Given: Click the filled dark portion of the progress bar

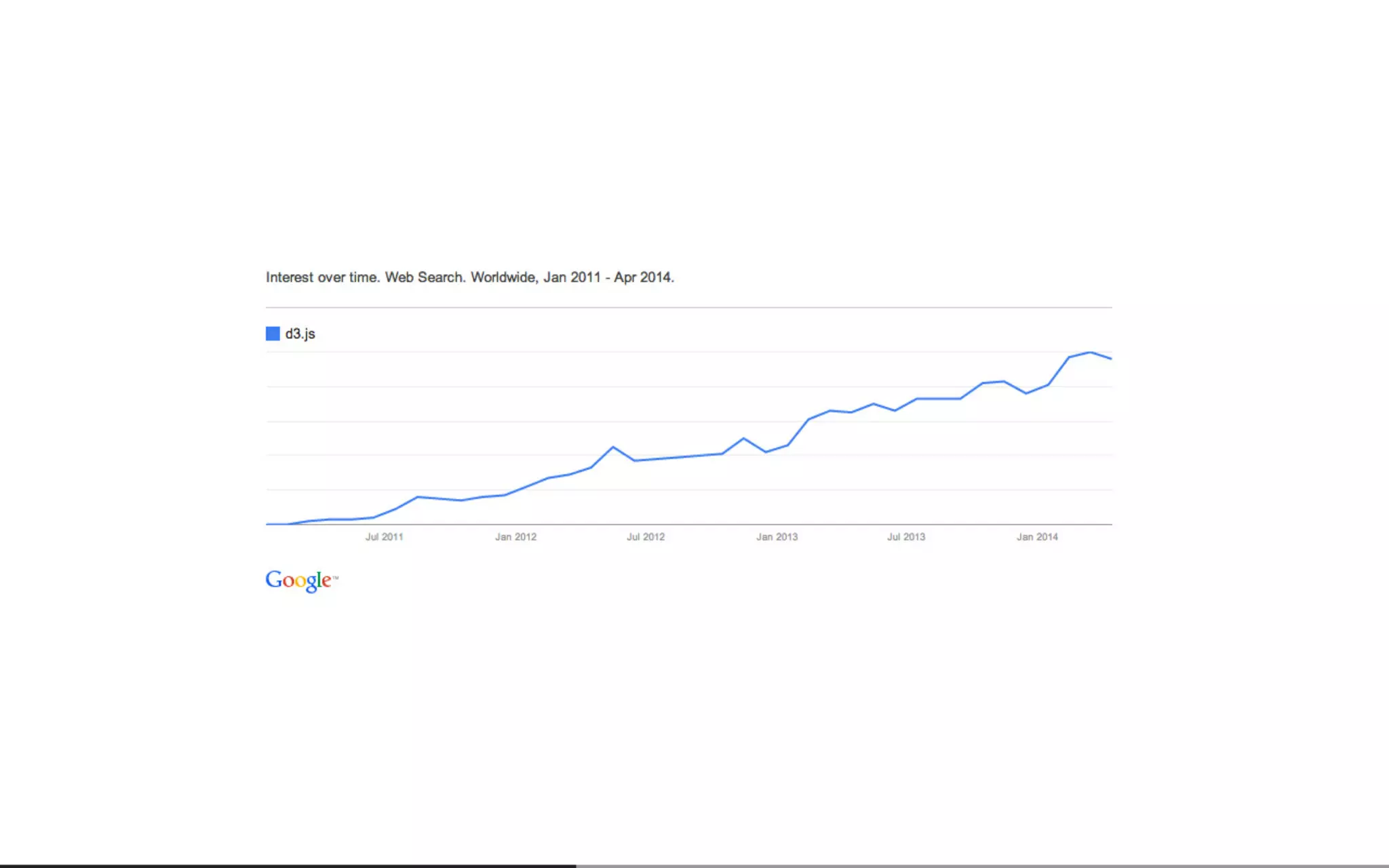Looking at the screenshot, I should [x=288, y=865].
